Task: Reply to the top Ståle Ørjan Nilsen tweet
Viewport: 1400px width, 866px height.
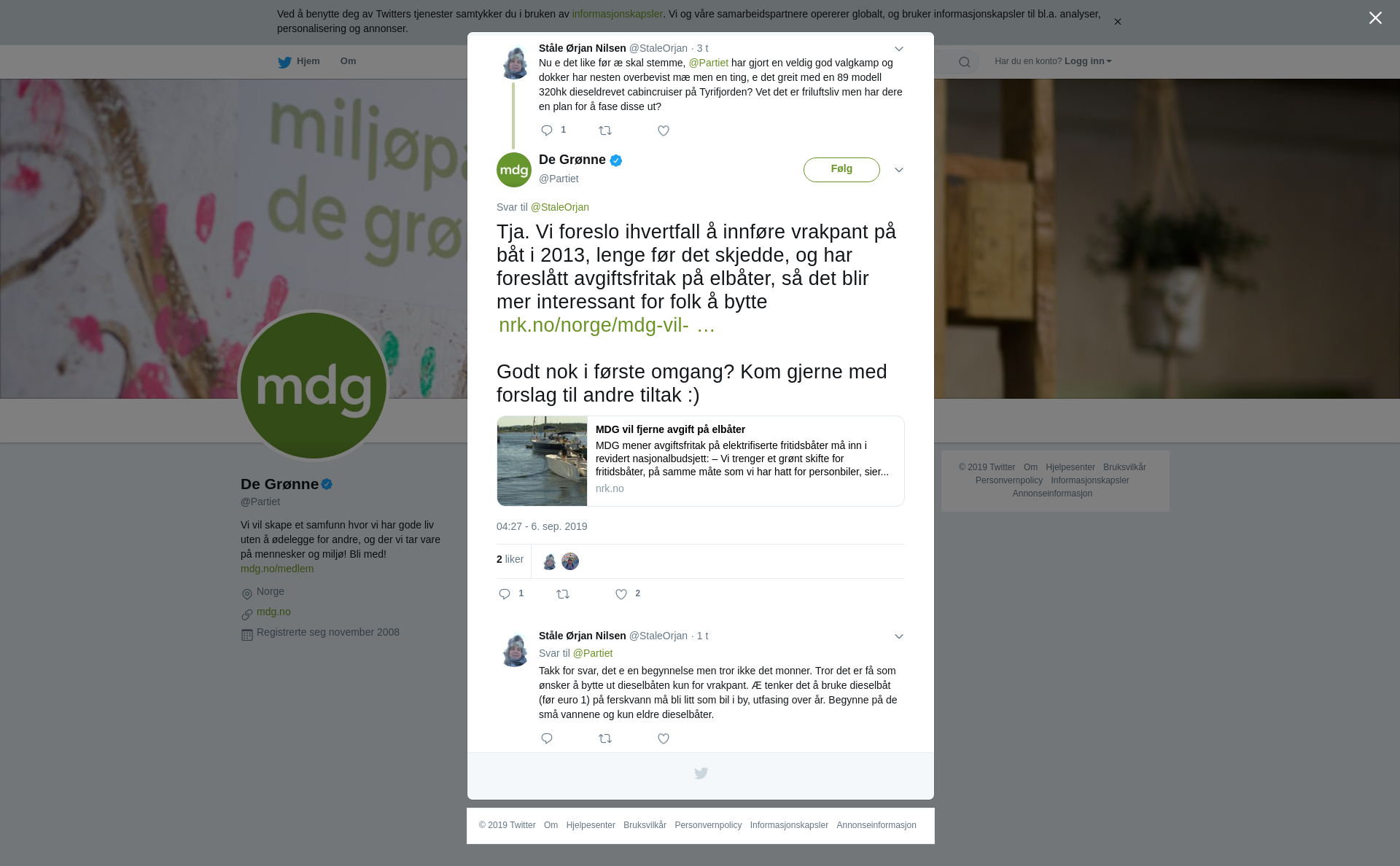Action: [x=547, y=130]
